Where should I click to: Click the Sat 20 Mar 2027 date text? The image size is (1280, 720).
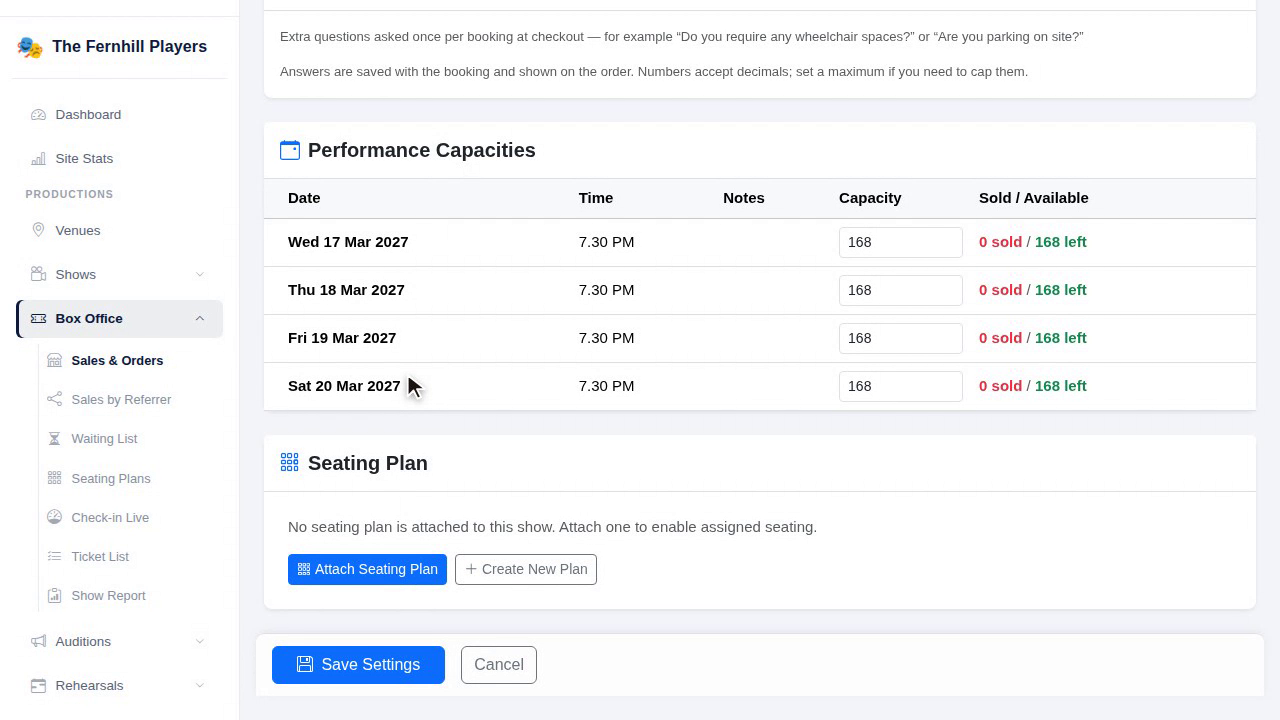(344, 386)
